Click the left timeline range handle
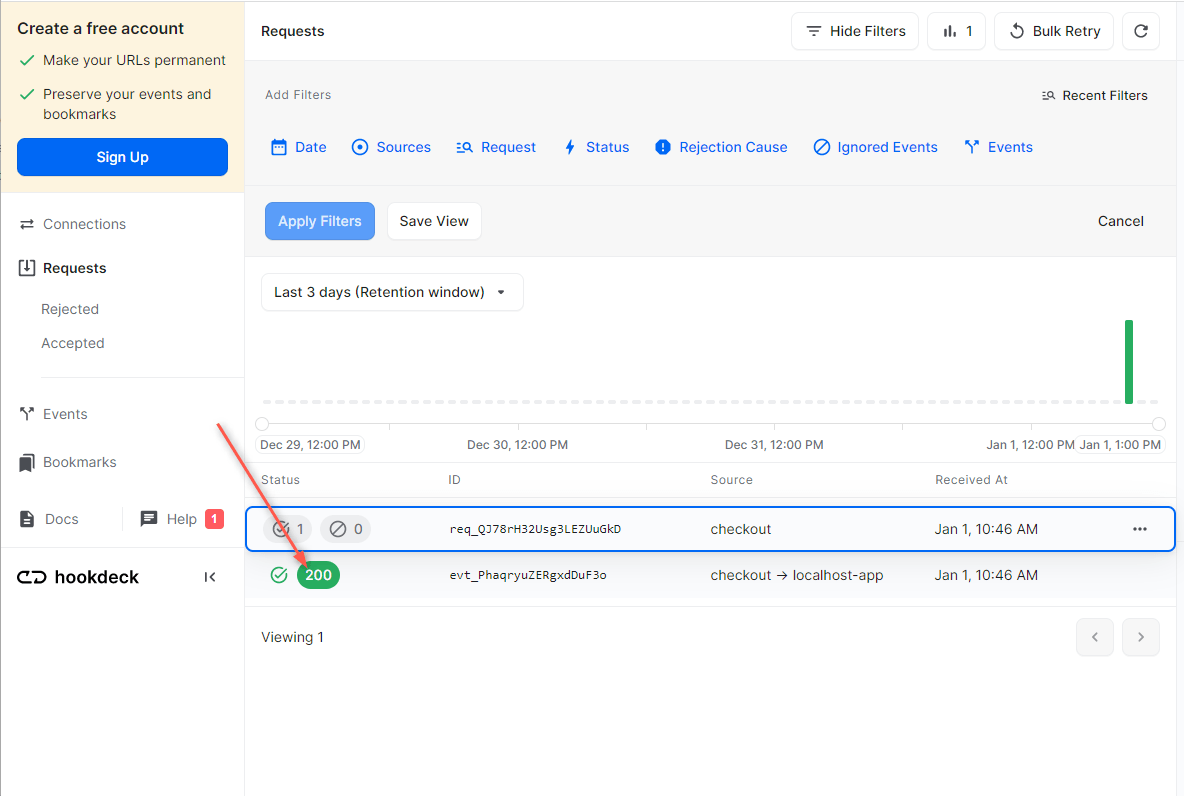This screenshot has height=796, width=1184. pos(262,423)
